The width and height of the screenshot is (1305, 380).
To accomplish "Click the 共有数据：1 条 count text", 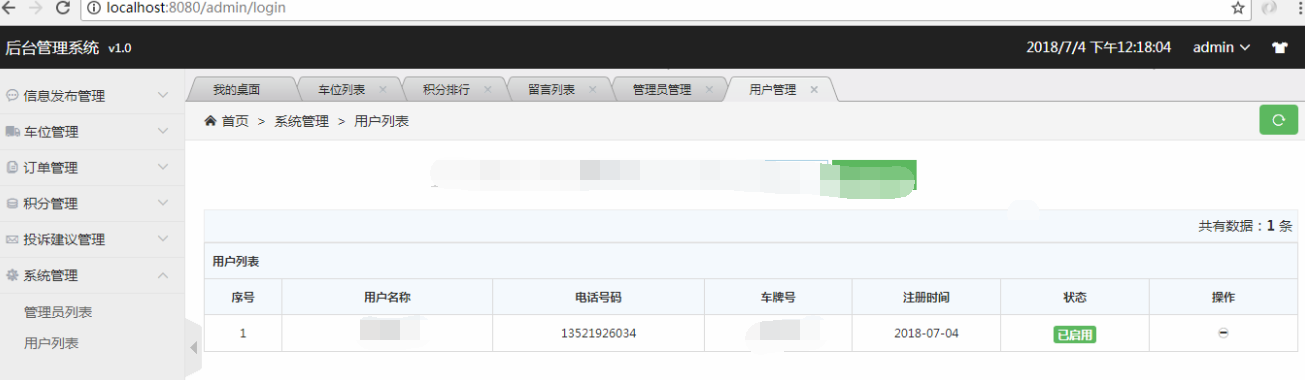I will point(1246,226).
